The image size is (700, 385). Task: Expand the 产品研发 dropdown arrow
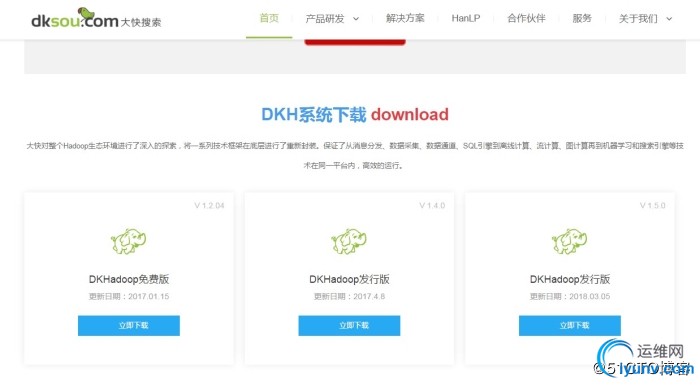(x=356, y=19)
